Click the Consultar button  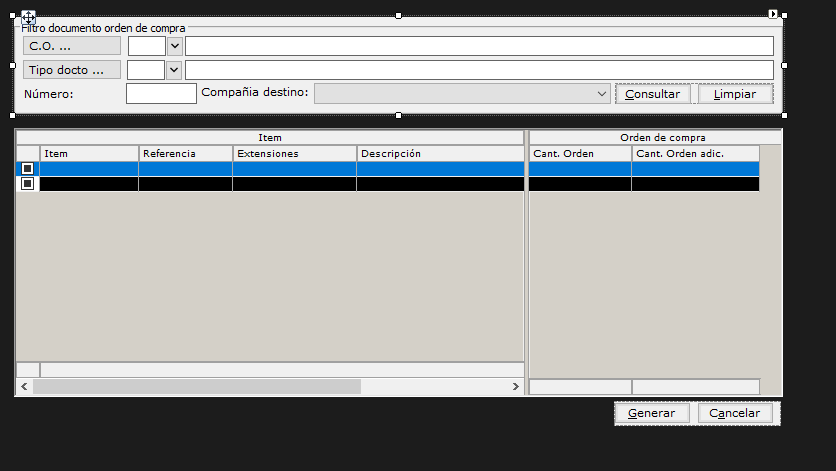tap(653, 94)
